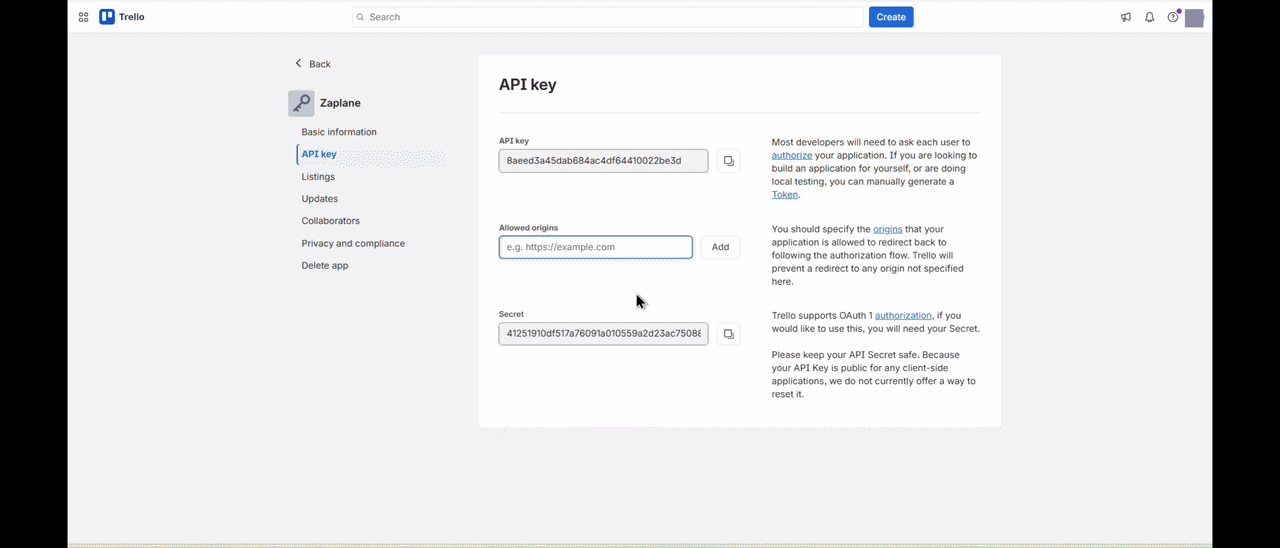This screenshot has width=1280, height=548.
Task: Click the Add origin button
Action: click(720, 247)
